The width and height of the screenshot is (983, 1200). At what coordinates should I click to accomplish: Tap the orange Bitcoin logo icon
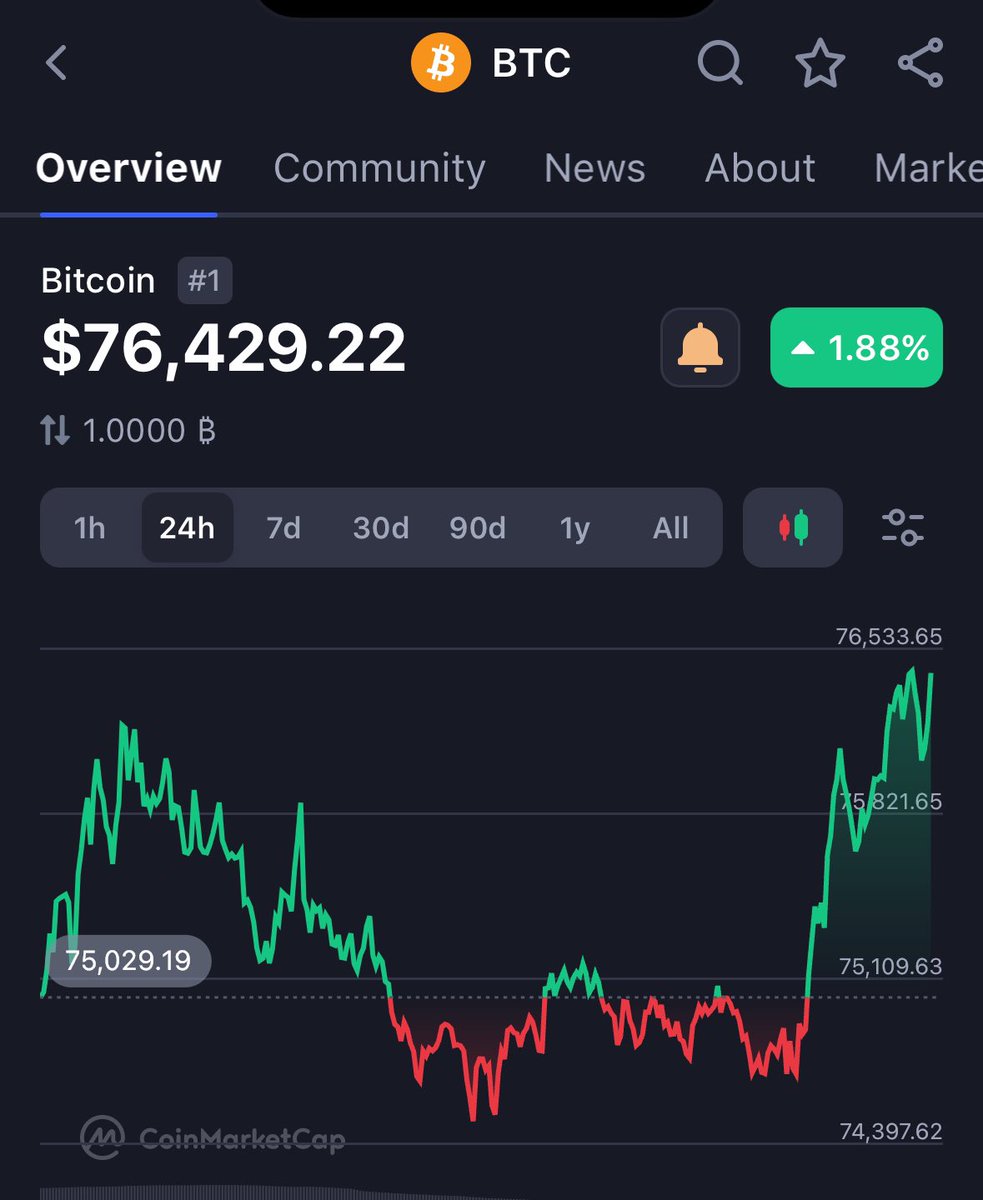(440, 64)
